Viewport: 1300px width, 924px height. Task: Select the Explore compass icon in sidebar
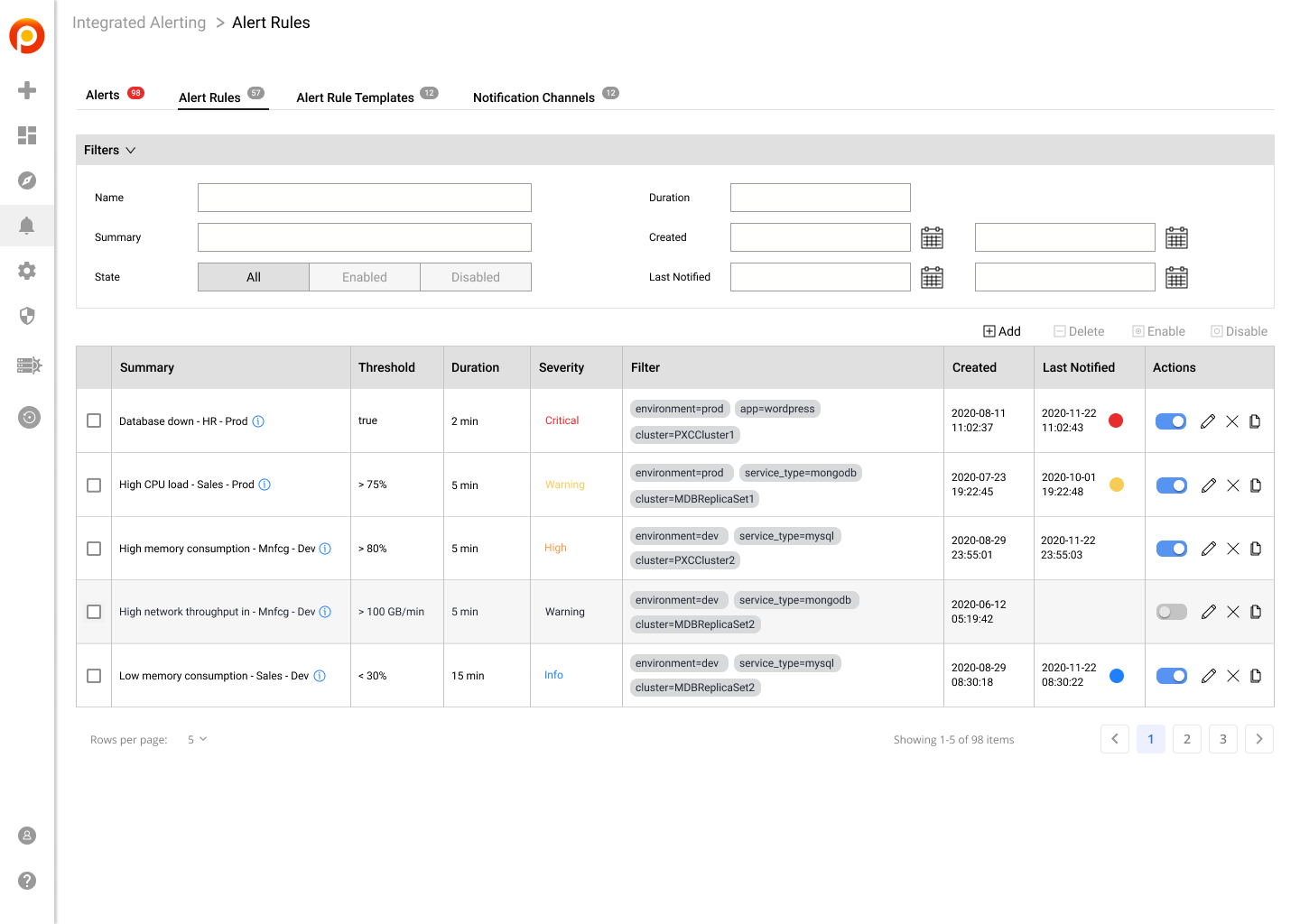pos(27,180)
